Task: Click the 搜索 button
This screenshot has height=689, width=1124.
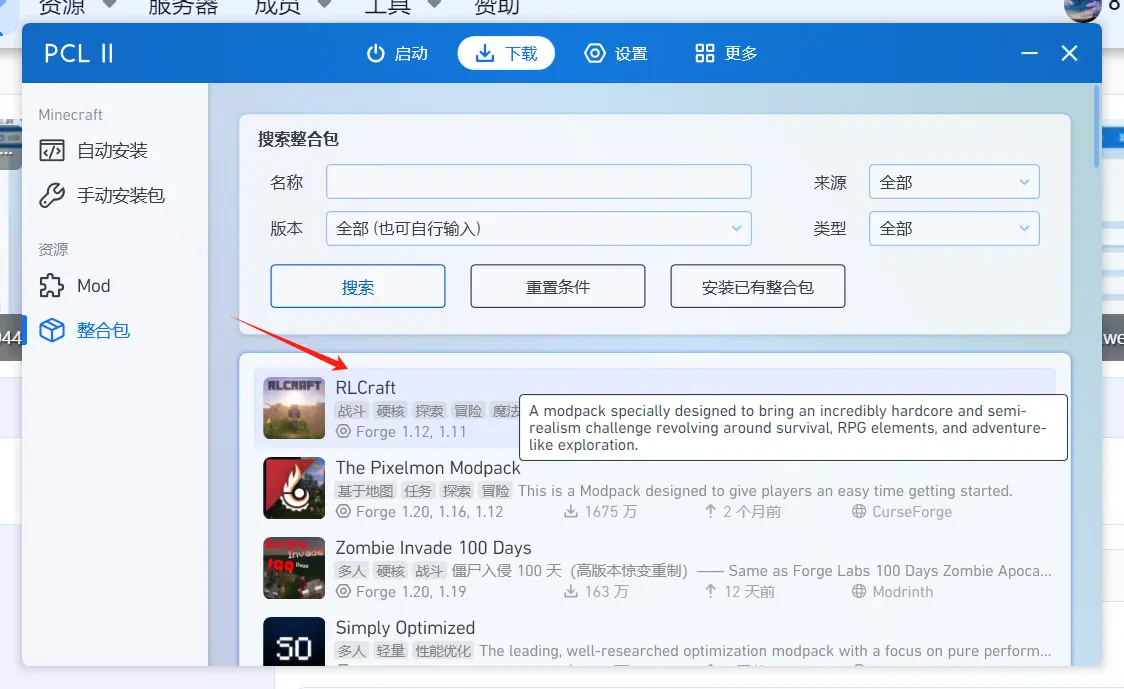Action: click(358, 287)
